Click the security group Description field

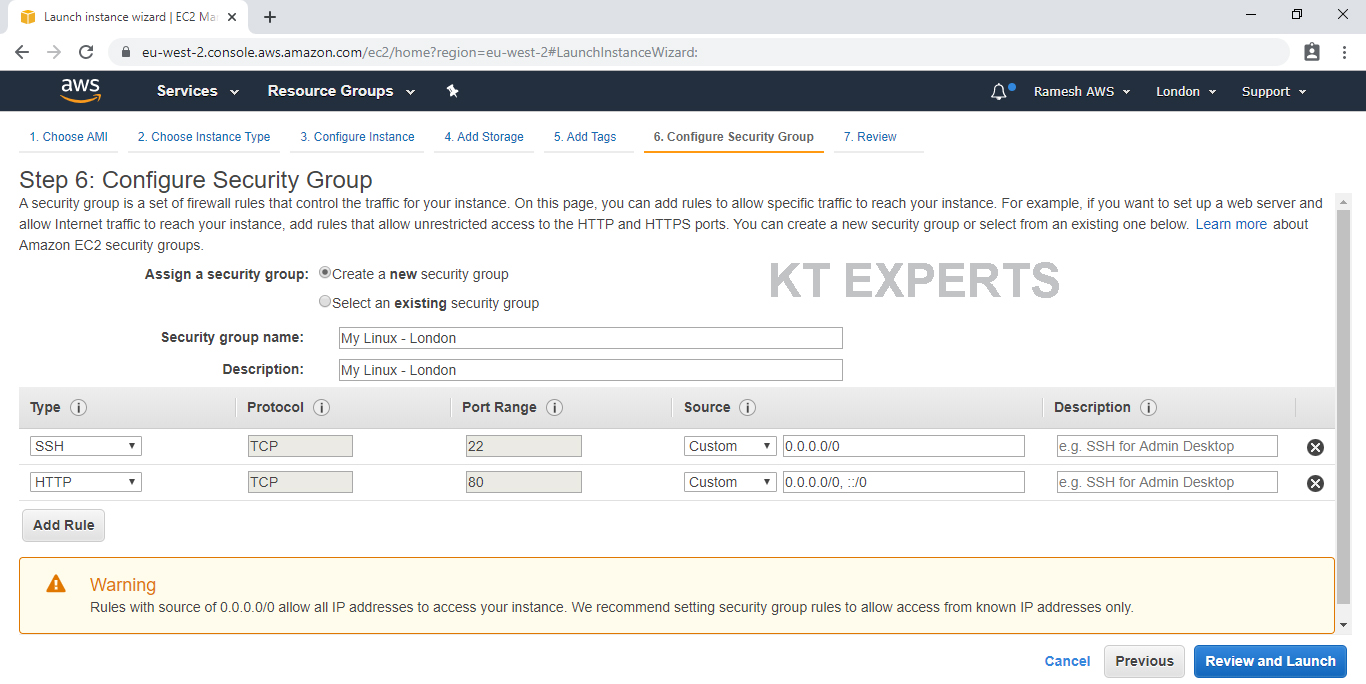coord(591,370)
